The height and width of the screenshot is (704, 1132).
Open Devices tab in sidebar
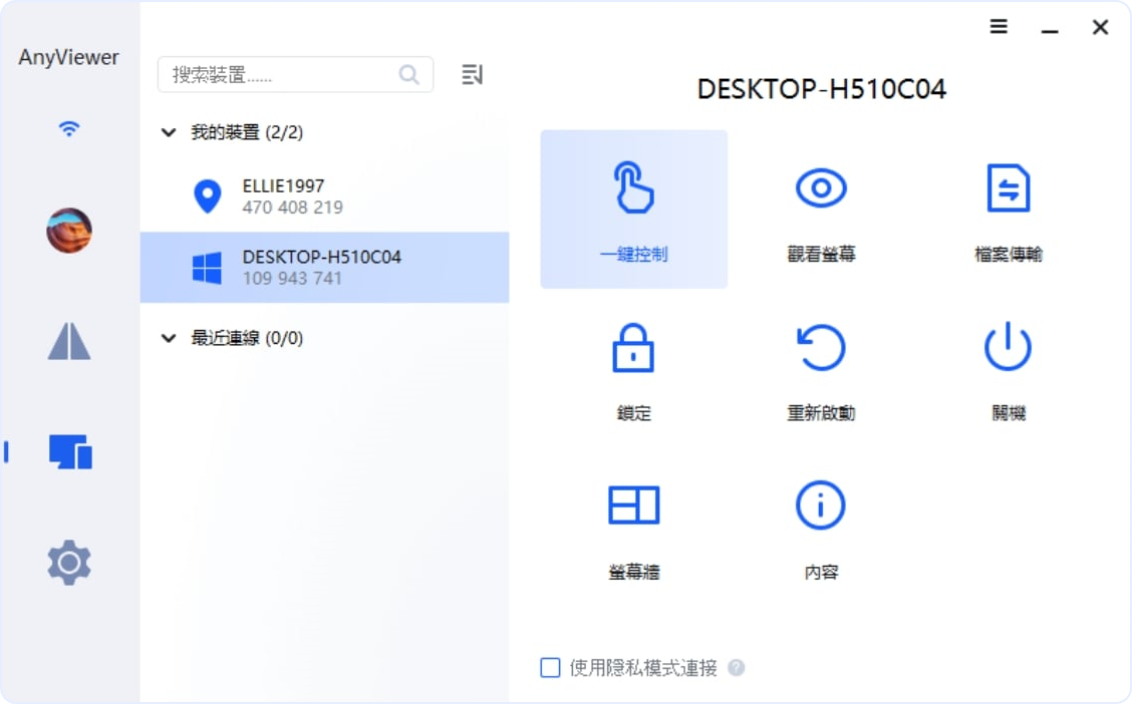point(70,452)
